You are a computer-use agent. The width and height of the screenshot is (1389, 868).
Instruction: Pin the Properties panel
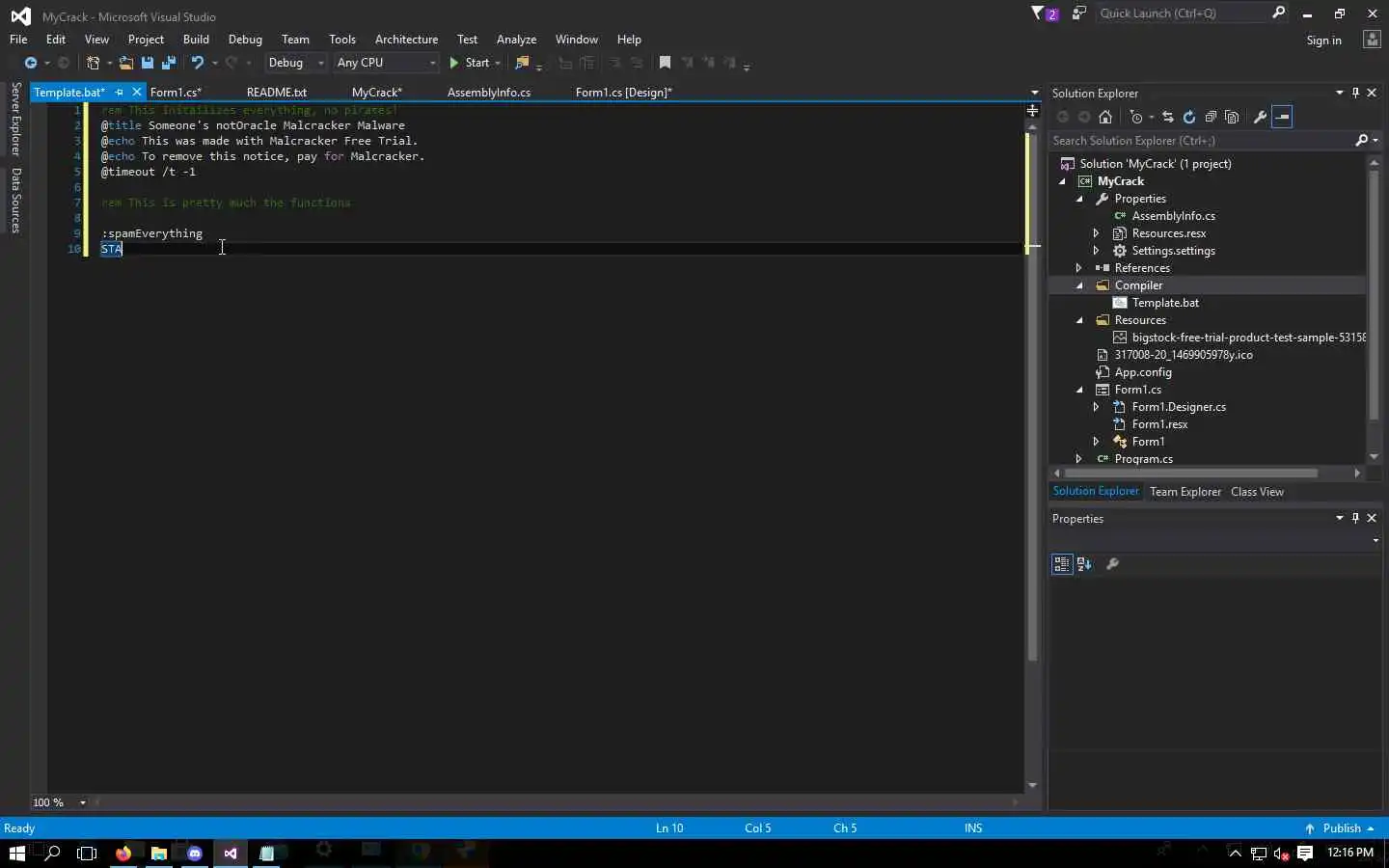click(1355, 518)
